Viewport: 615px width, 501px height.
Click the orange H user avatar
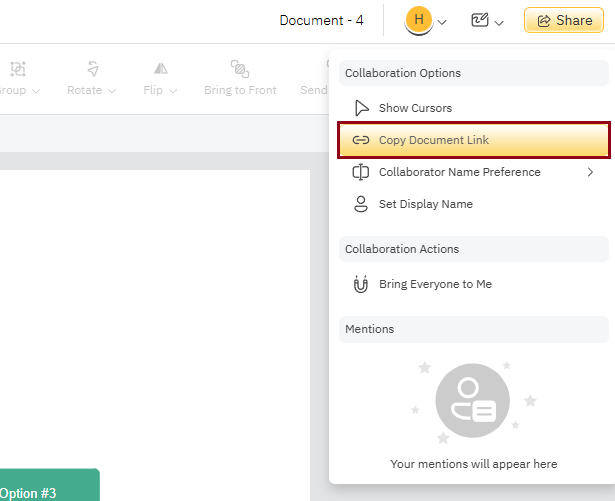tap(419, 20)
